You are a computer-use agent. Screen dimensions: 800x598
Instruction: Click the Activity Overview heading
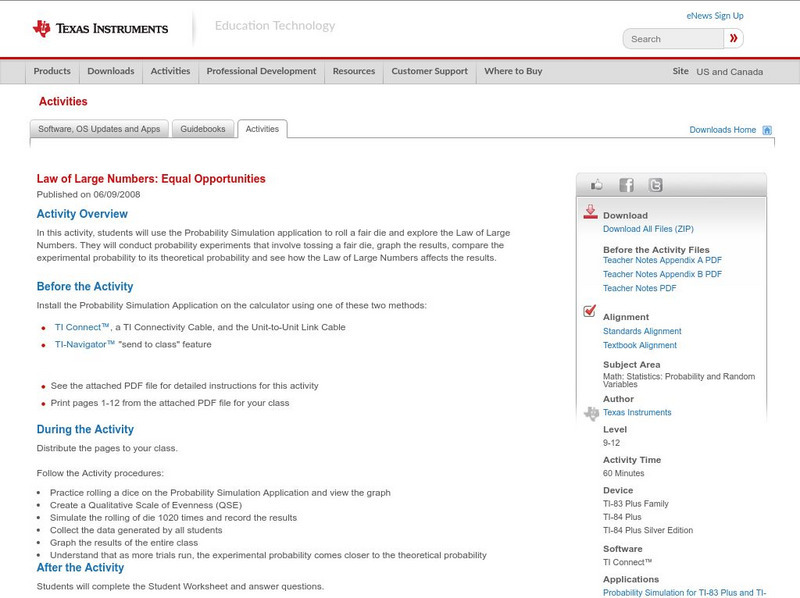[x=82, y=214]
